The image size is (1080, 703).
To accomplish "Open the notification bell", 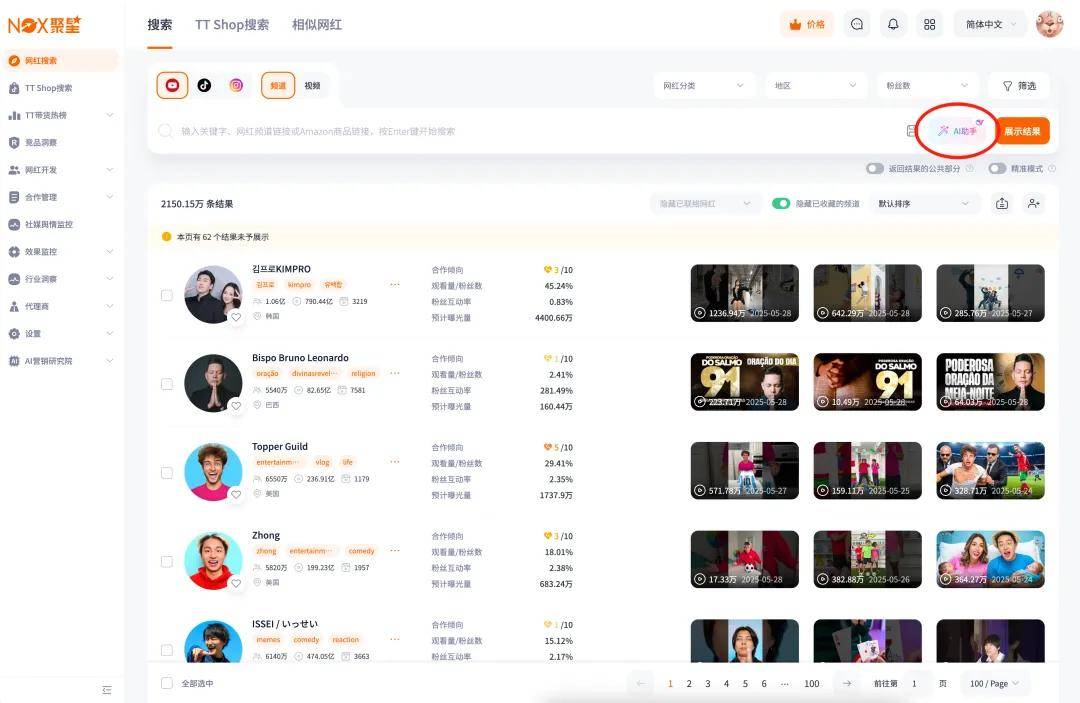I will click(x=893, y=25).
